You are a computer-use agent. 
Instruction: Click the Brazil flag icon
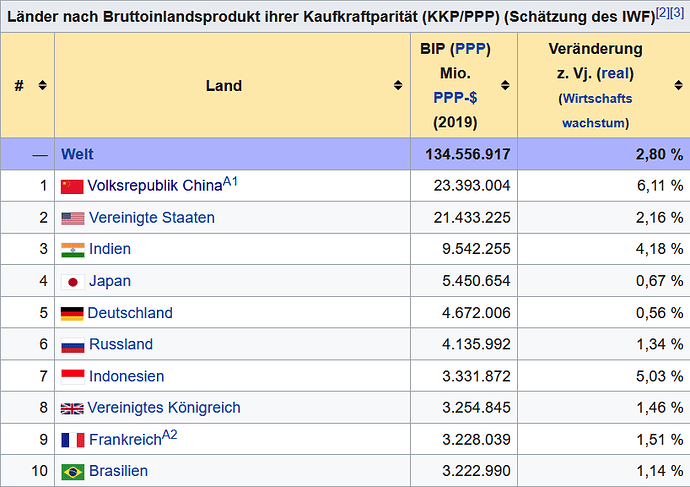click(73, 472)
